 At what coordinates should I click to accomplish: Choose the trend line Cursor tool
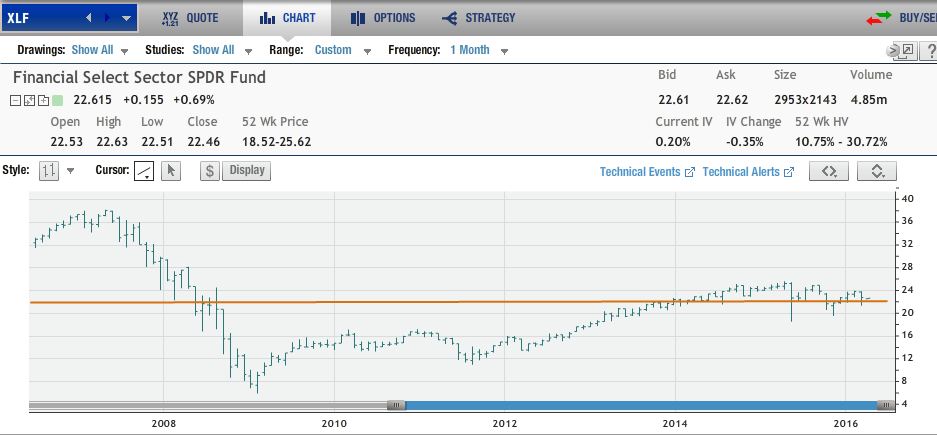pyautogui.click(x=143, y=171)
